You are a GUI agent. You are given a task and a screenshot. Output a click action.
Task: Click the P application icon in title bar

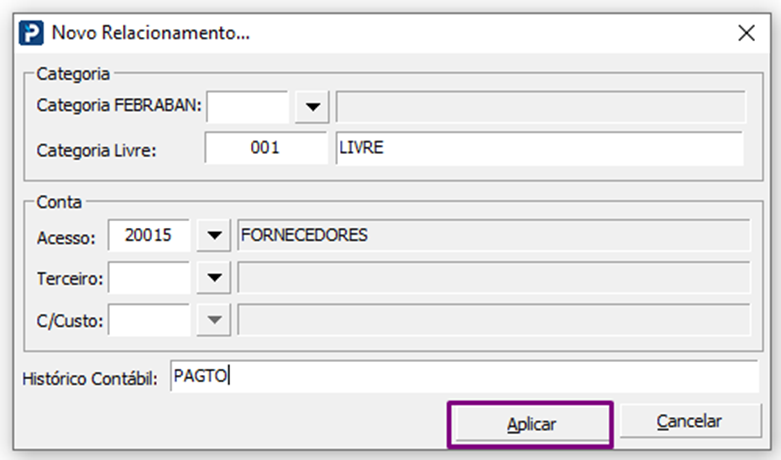[32, 32]
